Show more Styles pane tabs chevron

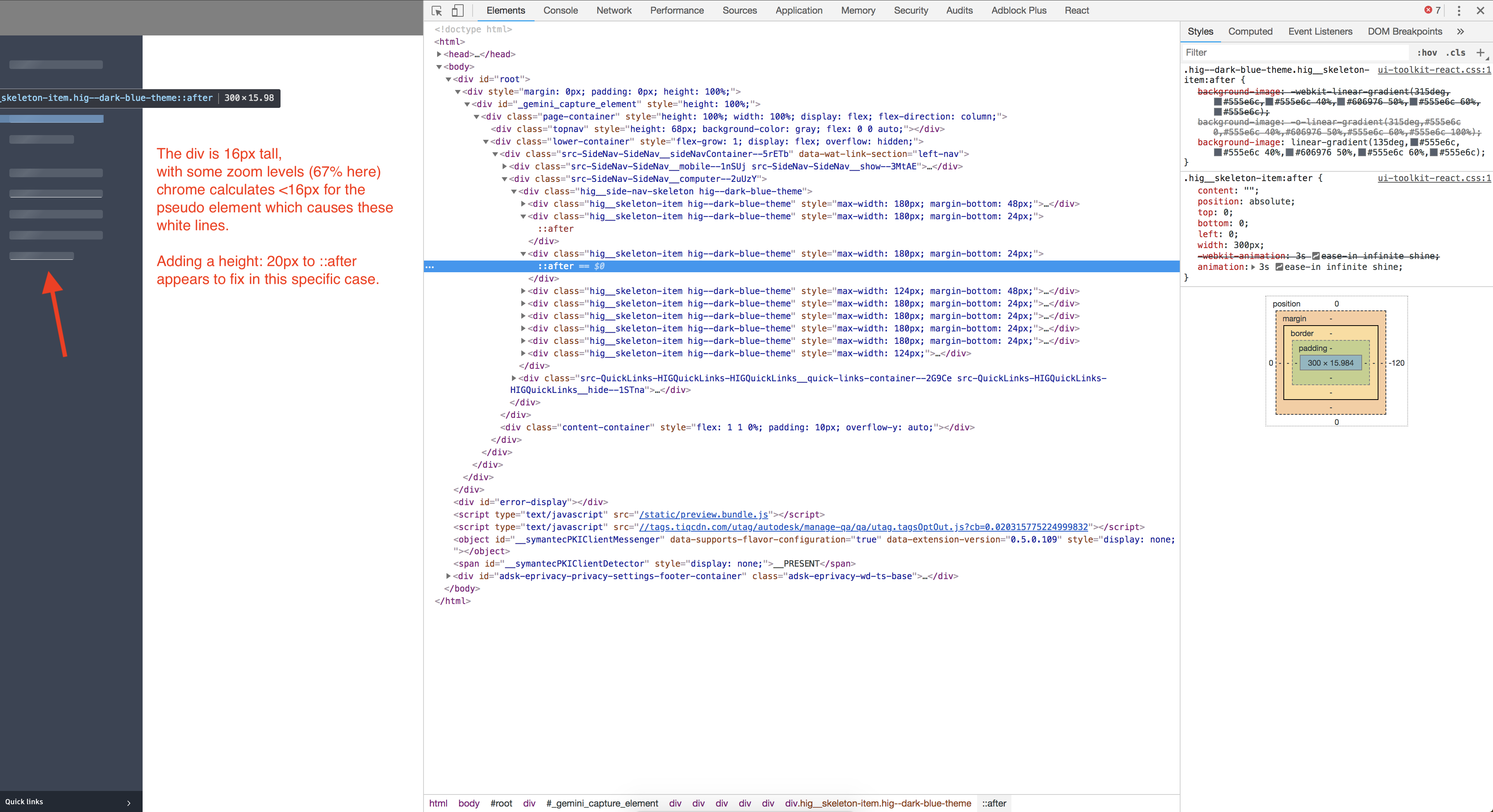coord(1461,31)
